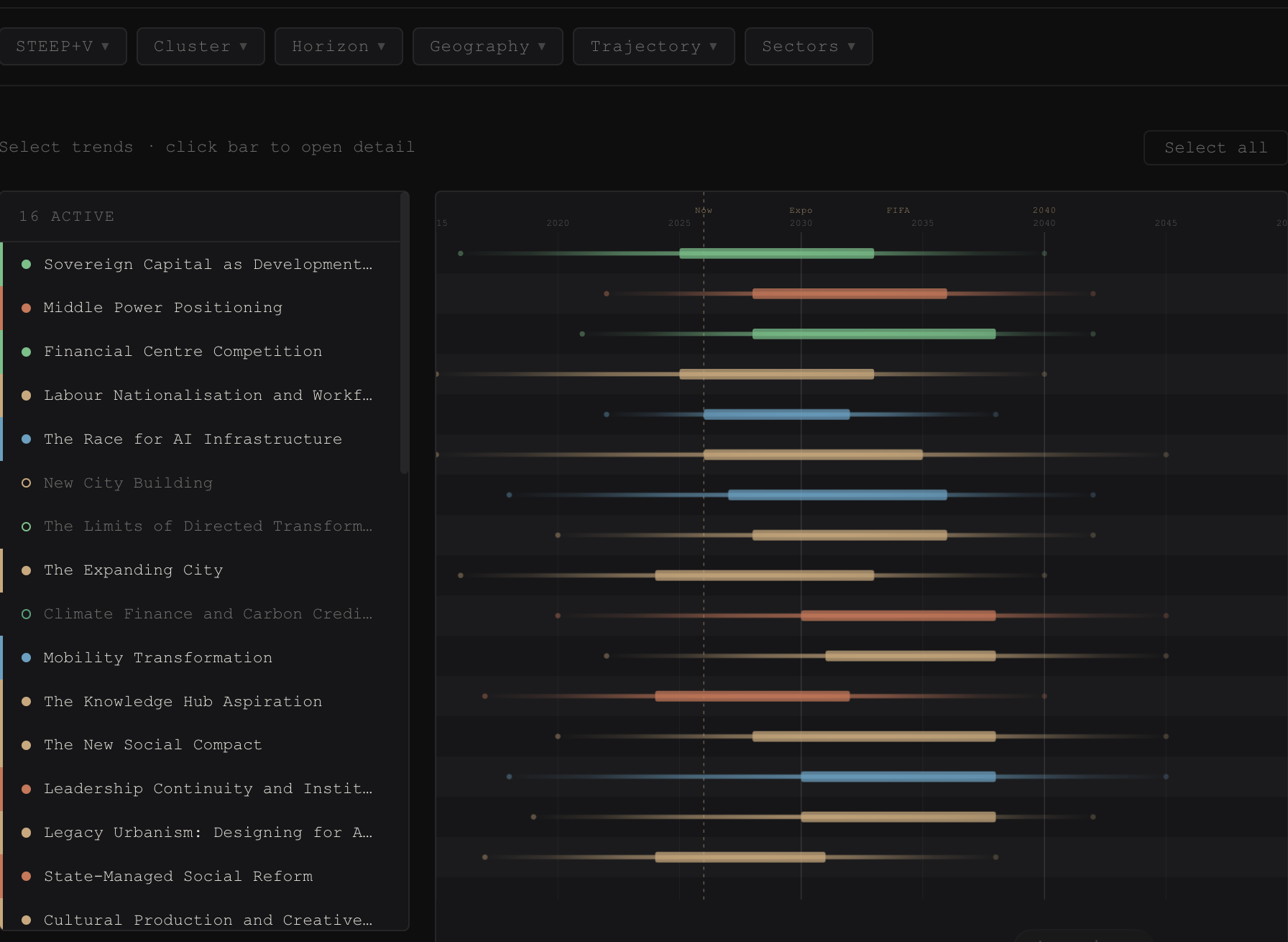1288x942 pixels.
Task: Activate The Limits of Directed Transformation trend
Action: 201,526
